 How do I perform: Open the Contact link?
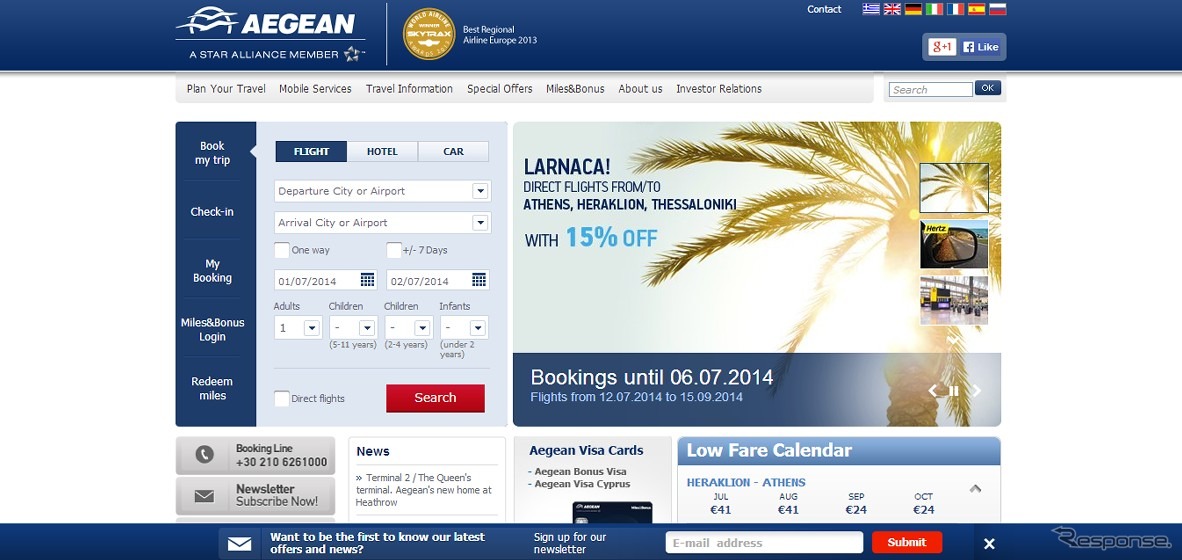pyautogui.click(x=824, y=9)
